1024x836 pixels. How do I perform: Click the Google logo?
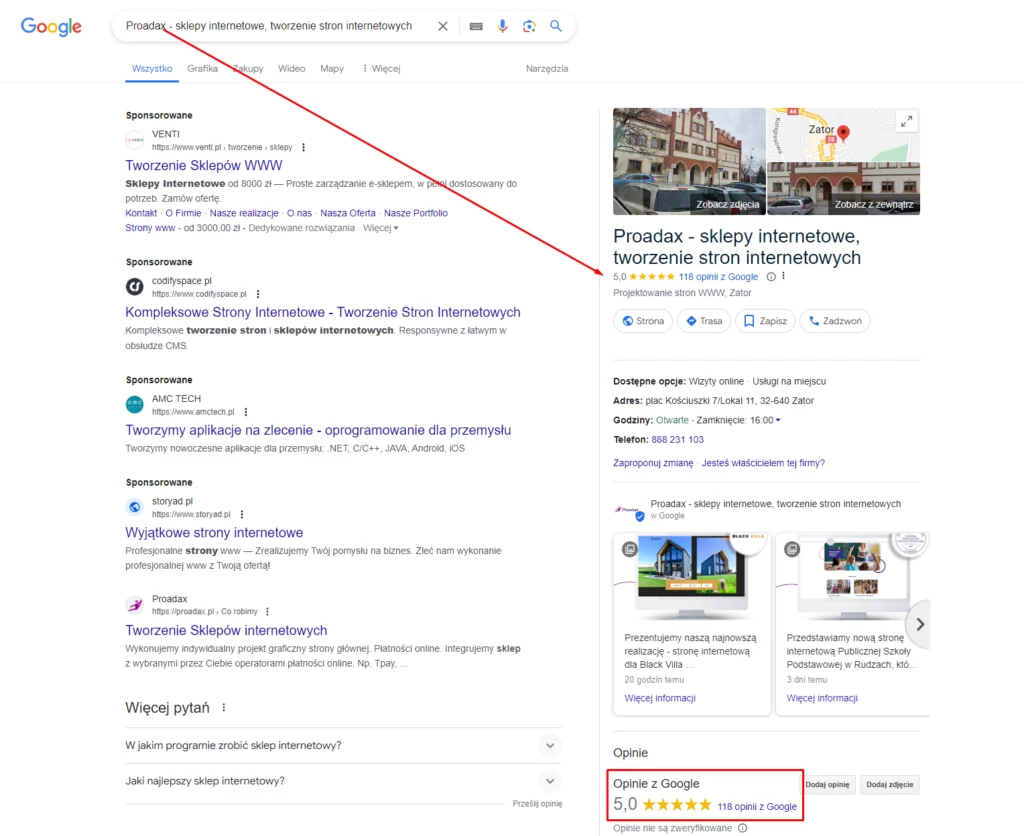(51, 27)
